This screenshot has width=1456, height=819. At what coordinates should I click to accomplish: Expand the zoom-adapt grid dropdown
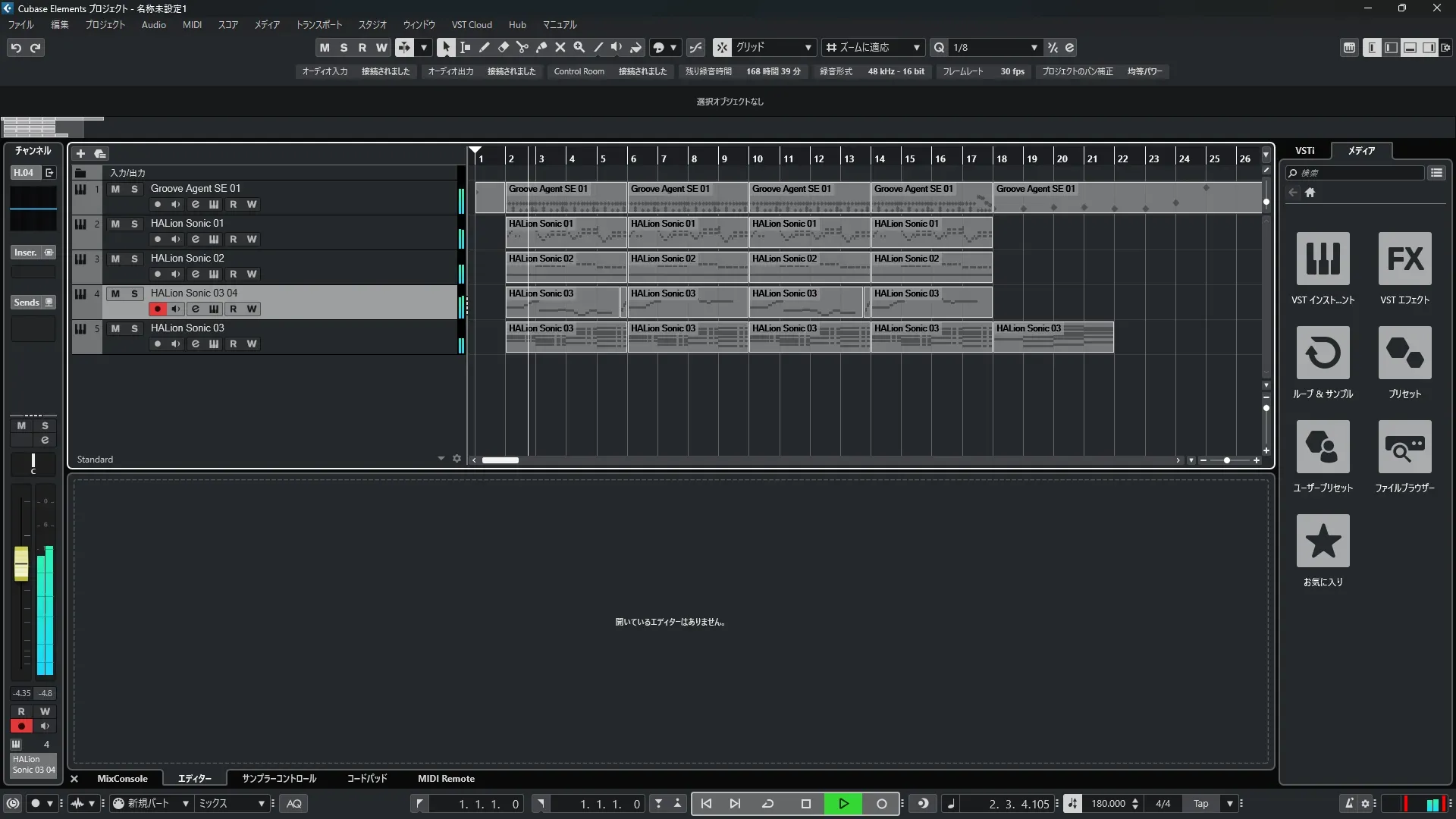coord(916,47)
